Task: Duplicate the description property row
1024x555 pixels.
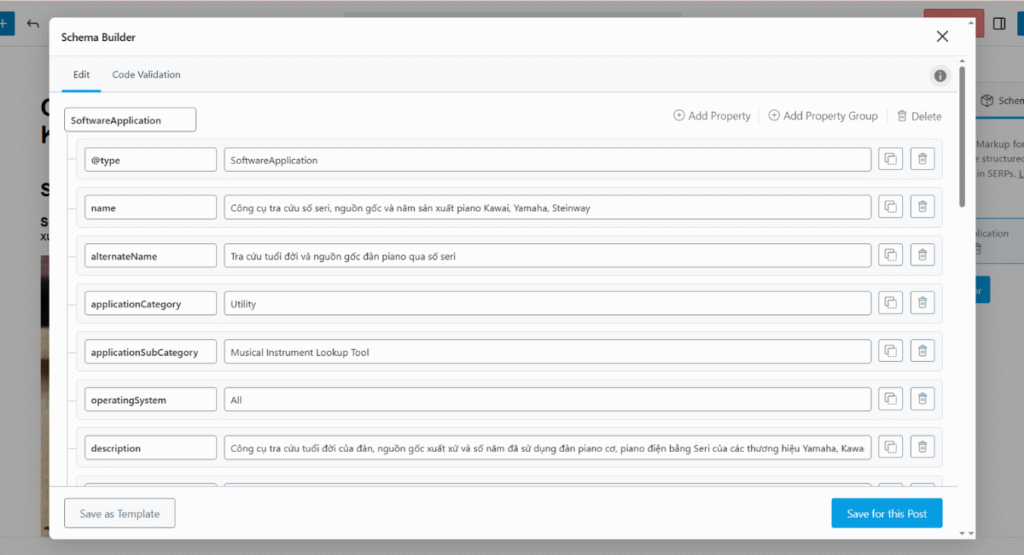Action: (889, 448)
